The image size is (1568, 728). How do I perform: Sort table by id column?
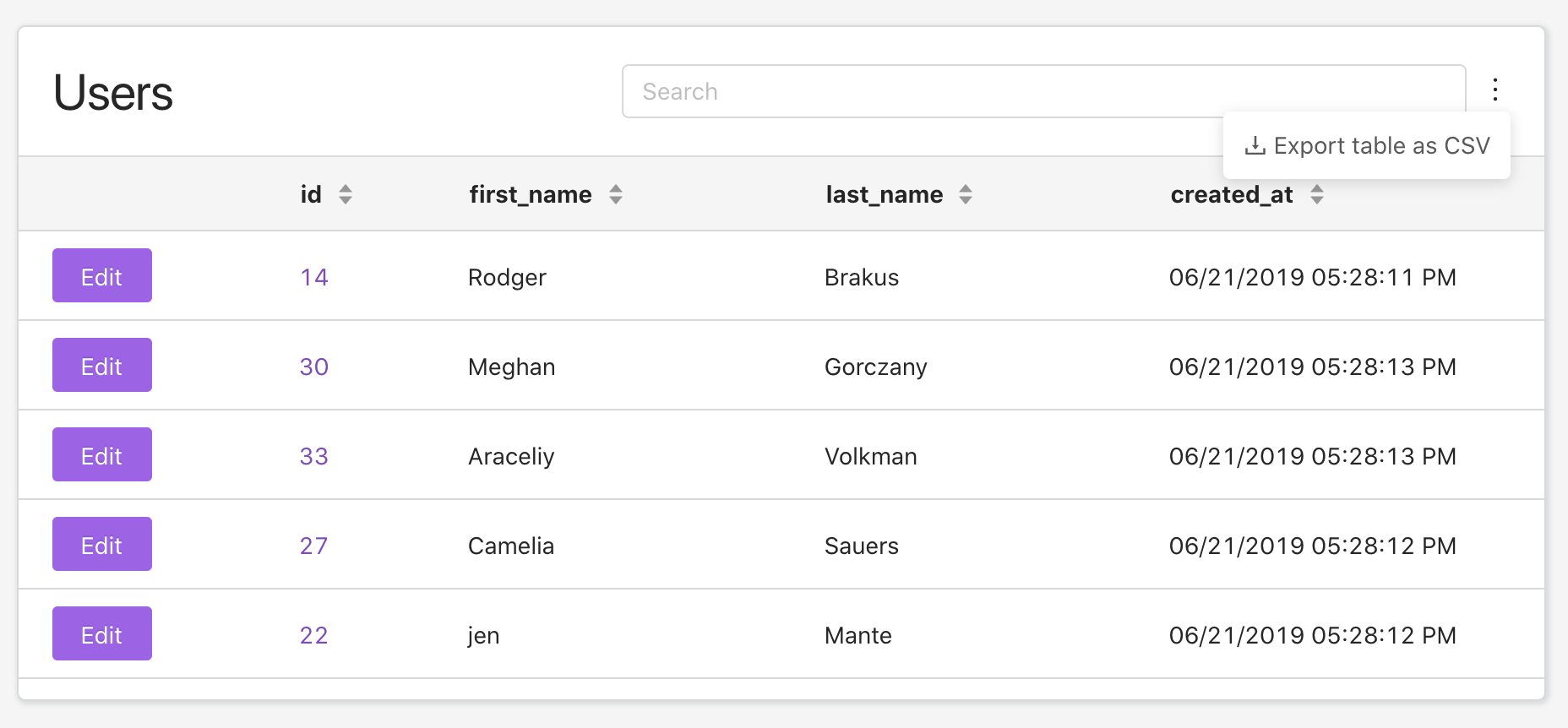click(346, 195)
